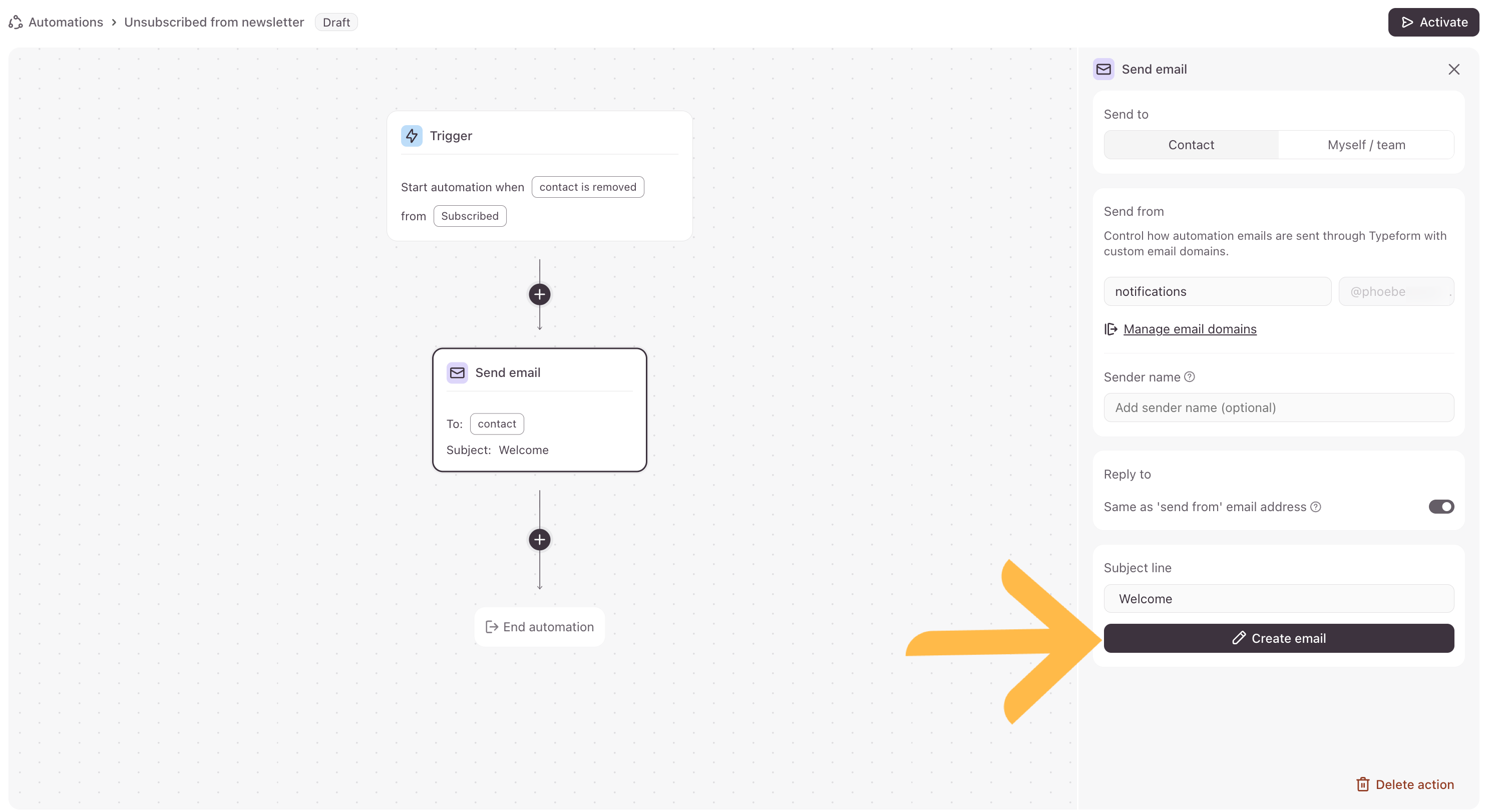Click the Send email panel header envelope icon

pyautogui.click(x=1103, y=69)
